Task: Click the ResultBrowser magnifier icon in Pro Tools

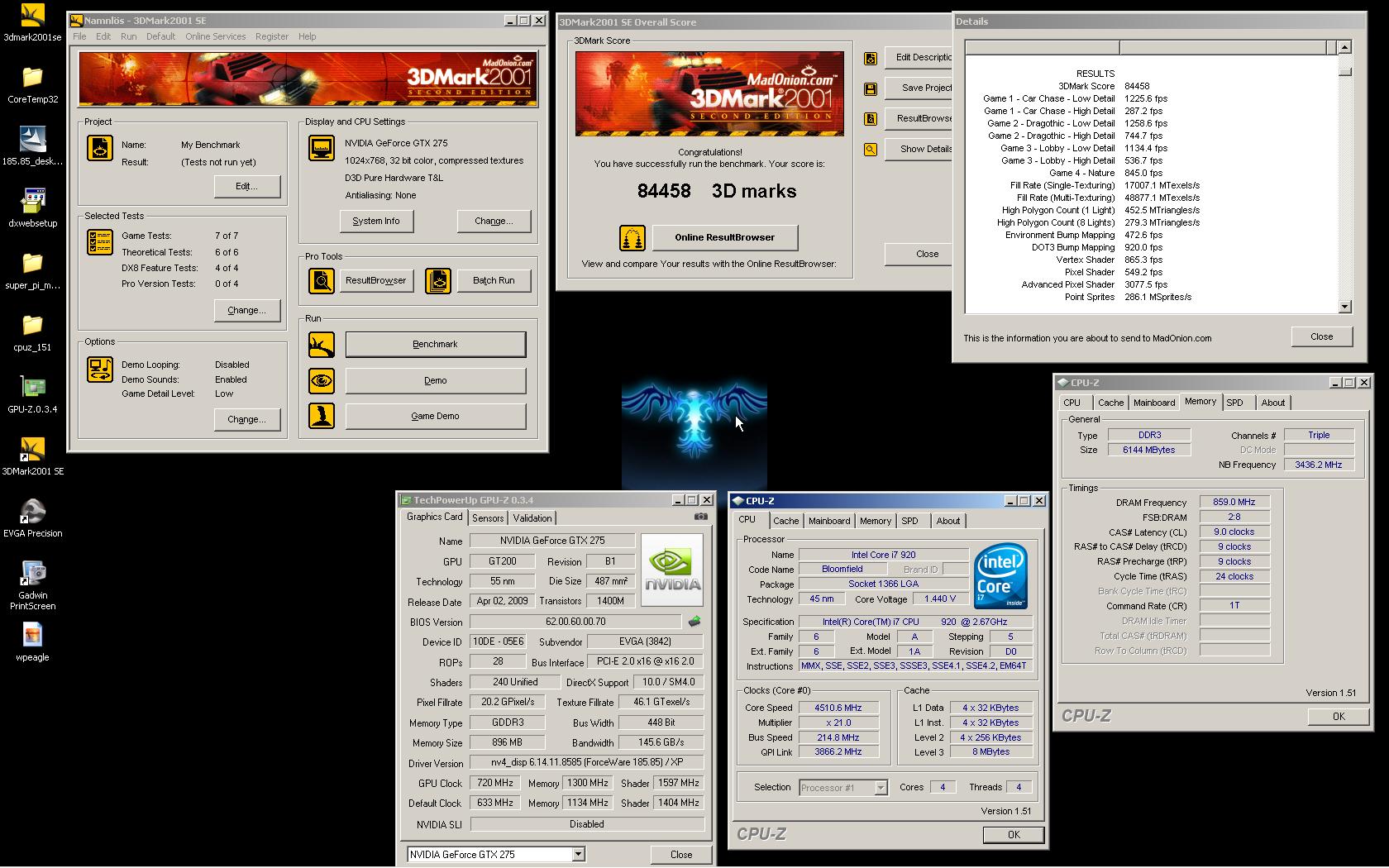Action: pos(322,281)
